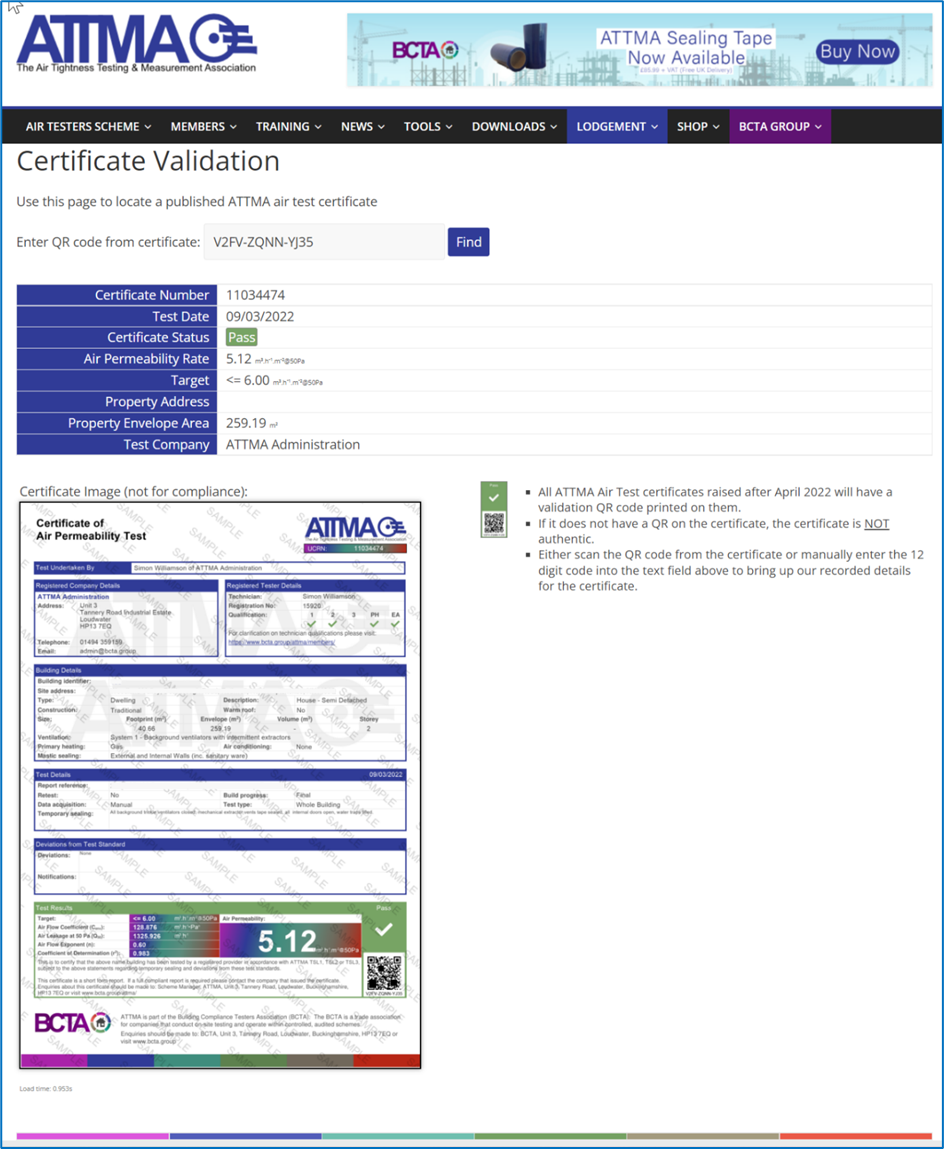
Task: Open the Training dropdown menu
Action: point(288,127)
